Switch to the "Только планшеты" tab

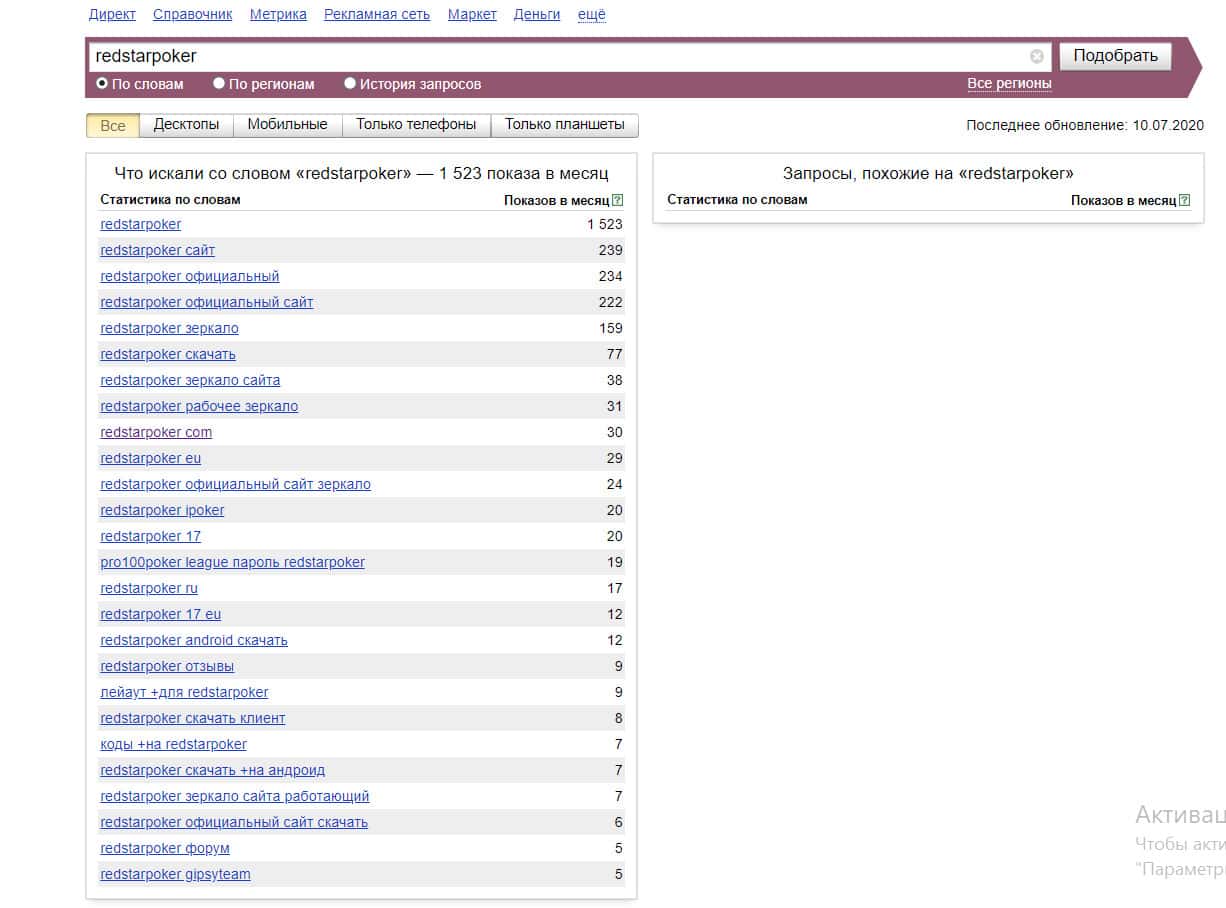(x=564, y=125)
